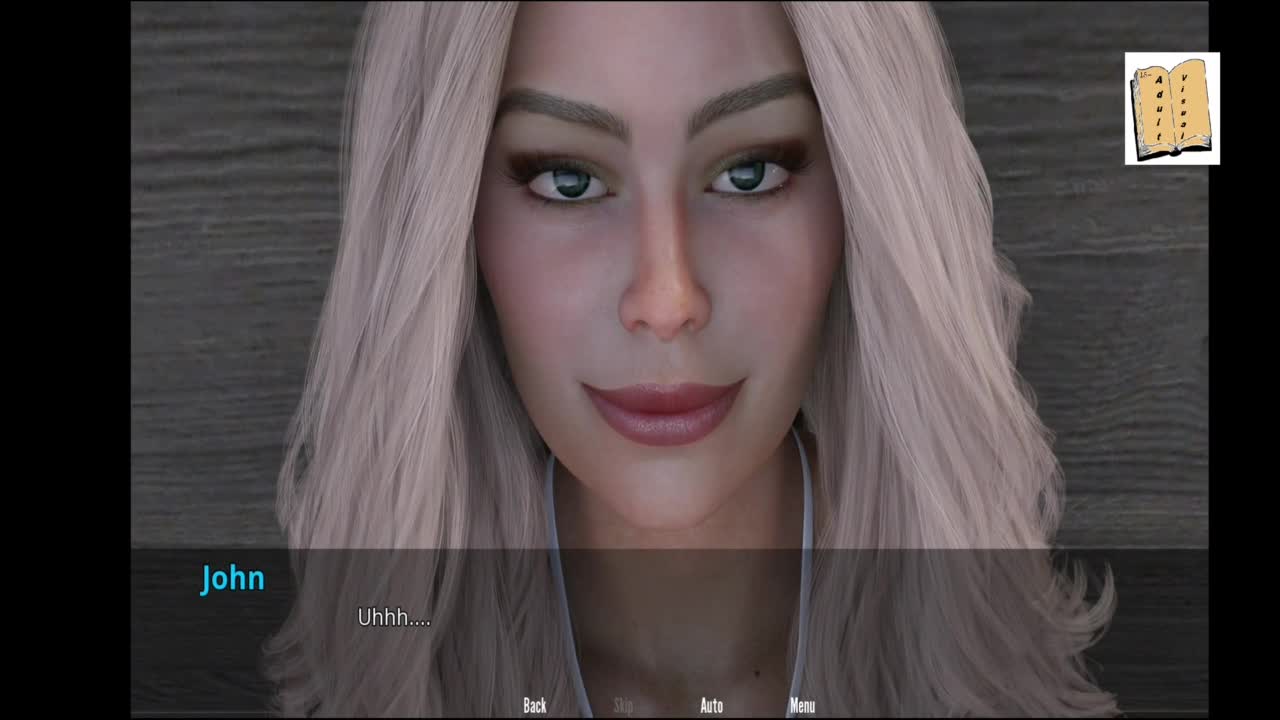Click the "Uhhh...." dialogue text

pyautogui.click(x=394, y=618)
